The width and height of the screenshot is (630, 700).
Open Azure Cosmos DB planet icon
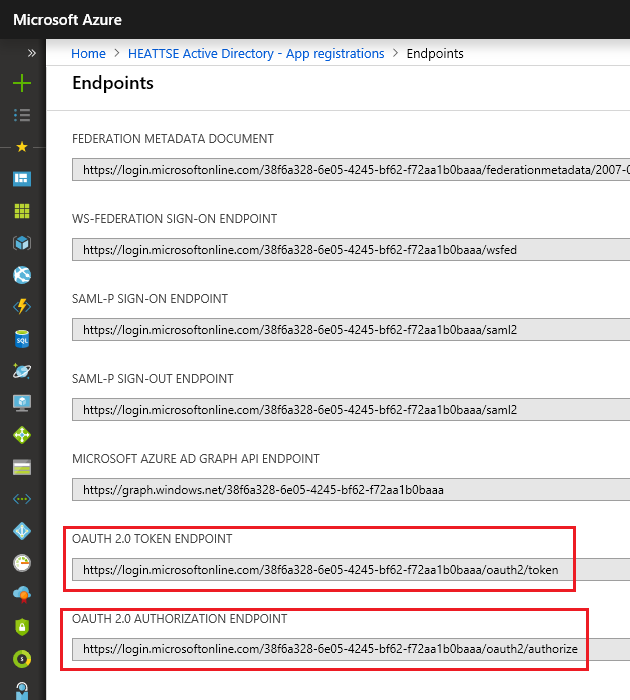click(x=21, y=371)
